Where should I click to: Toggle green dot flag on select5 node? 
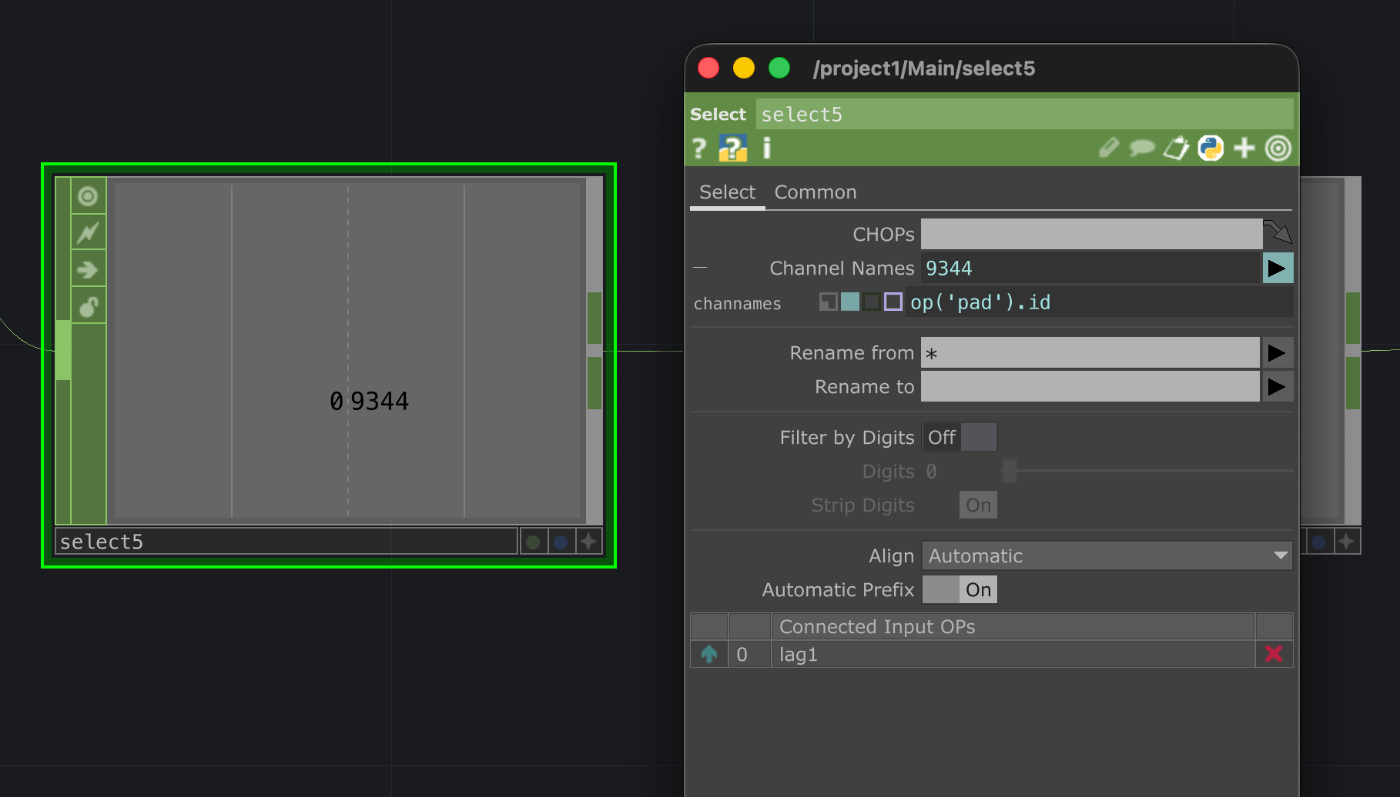click(533, 542)
